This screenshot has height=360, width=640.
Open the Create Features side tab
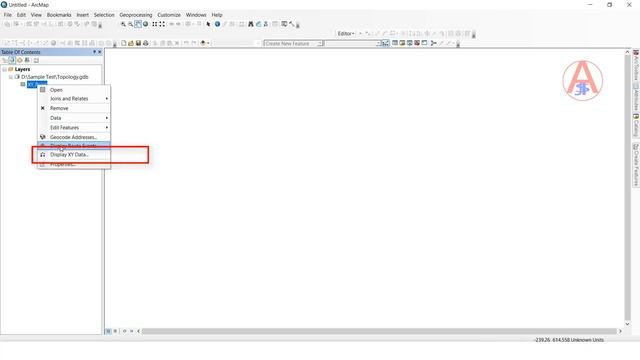[x=636, y=165]
